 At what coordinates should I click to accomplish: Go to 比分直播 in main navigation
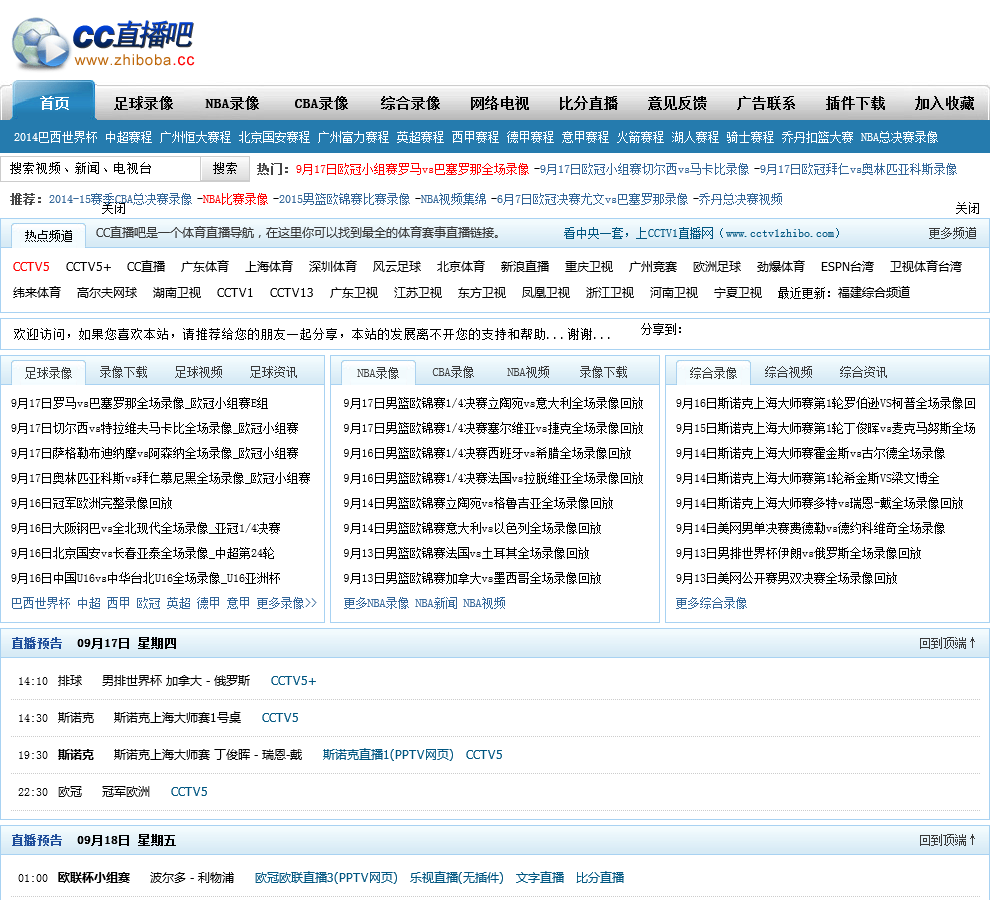[x=588, y=104]
